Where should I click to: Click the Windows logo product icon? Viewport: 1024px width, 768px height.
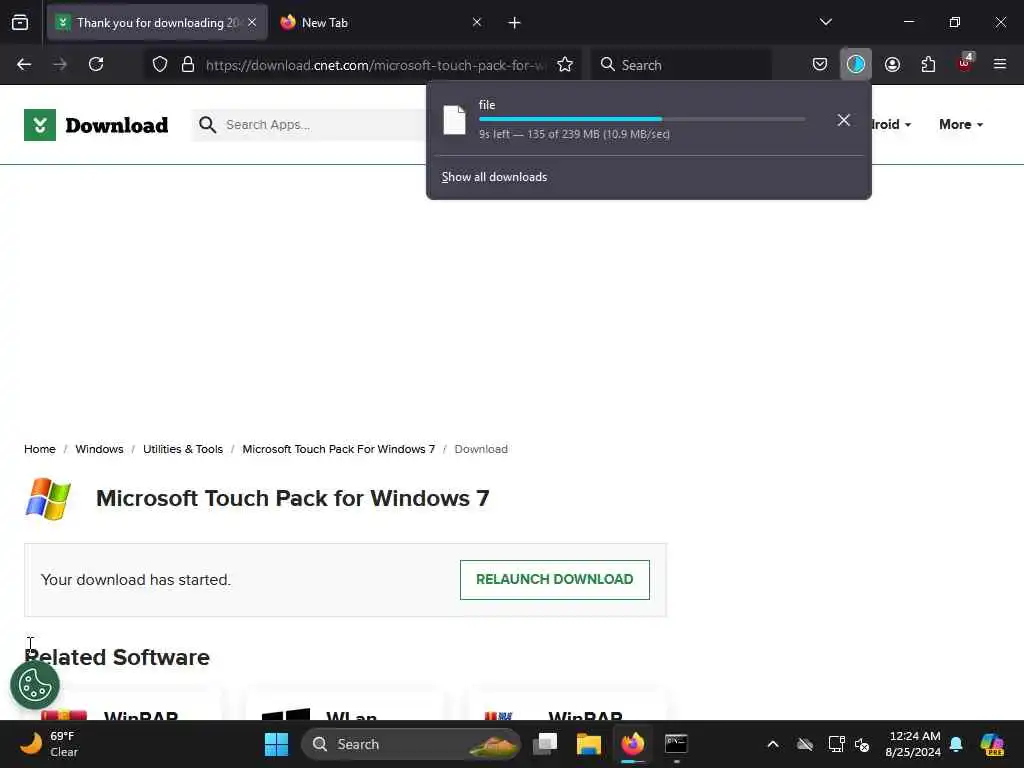[x=48, y=499]
